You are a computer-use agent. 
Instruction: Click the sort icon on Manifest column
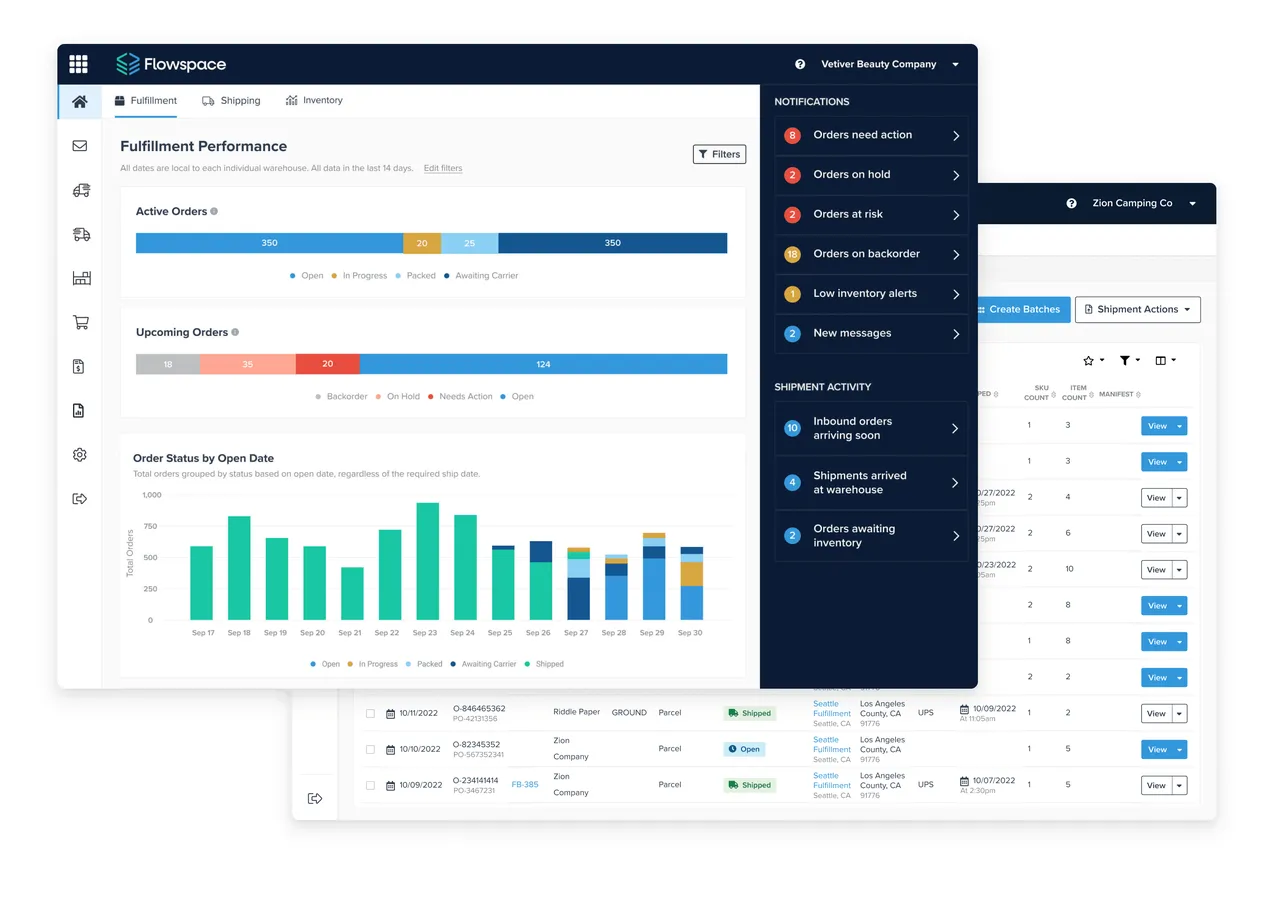1140,394
